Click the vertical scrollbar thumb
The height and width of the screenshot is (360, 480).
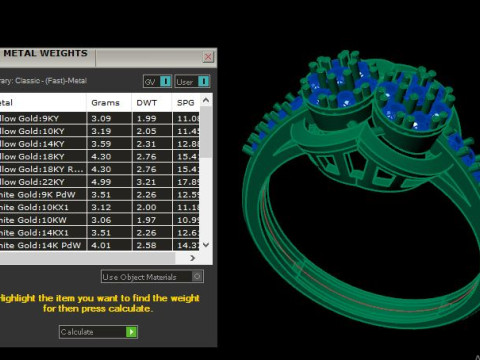pos(206,132)
